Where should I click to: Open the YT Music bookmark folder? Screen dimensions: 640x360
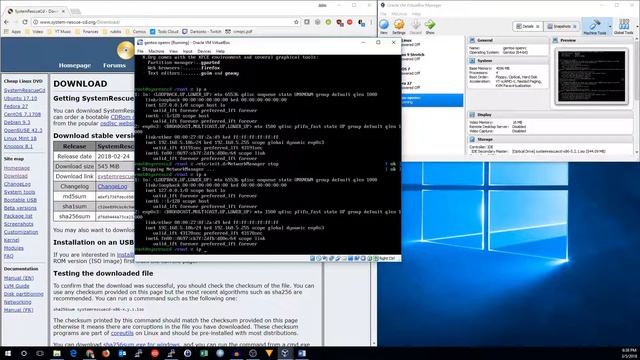tap(59, 31)
